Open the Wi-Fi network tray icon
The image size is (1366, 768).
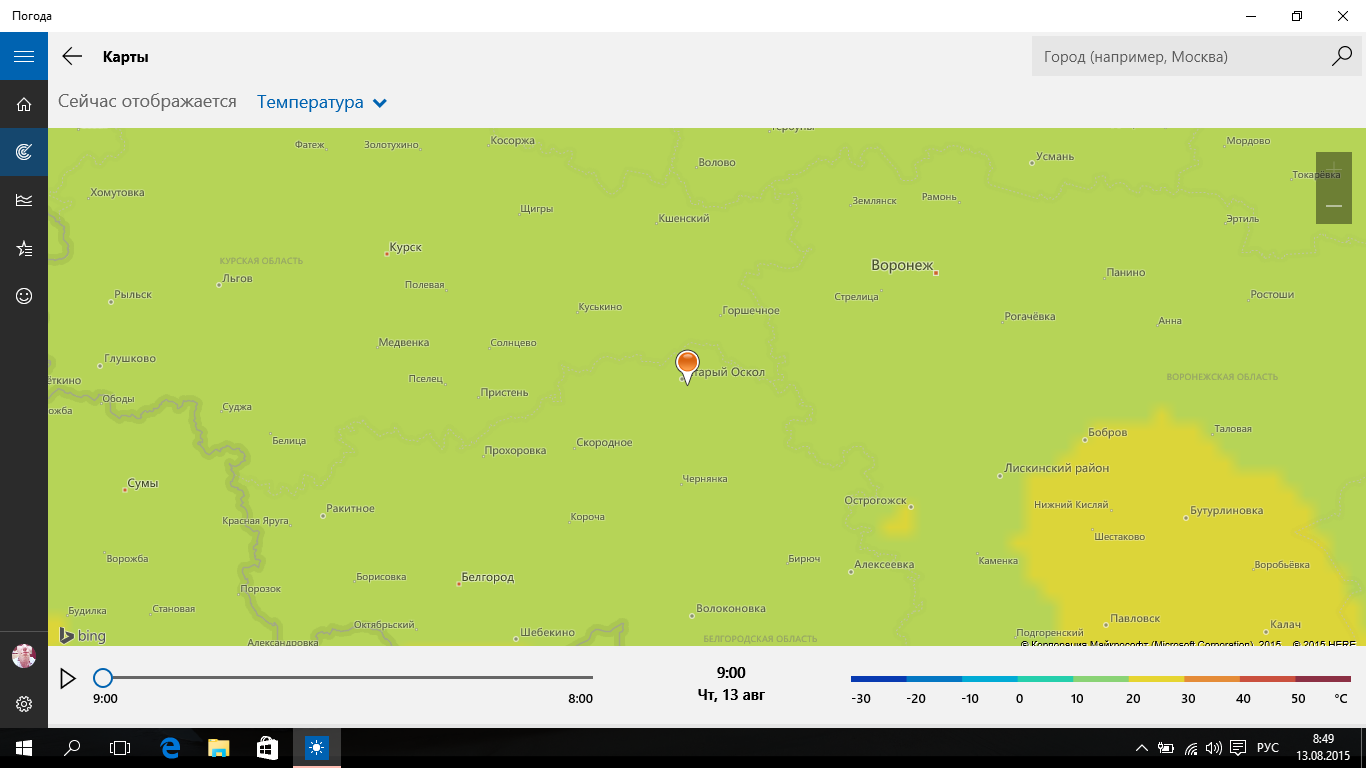pos(1191,748)
